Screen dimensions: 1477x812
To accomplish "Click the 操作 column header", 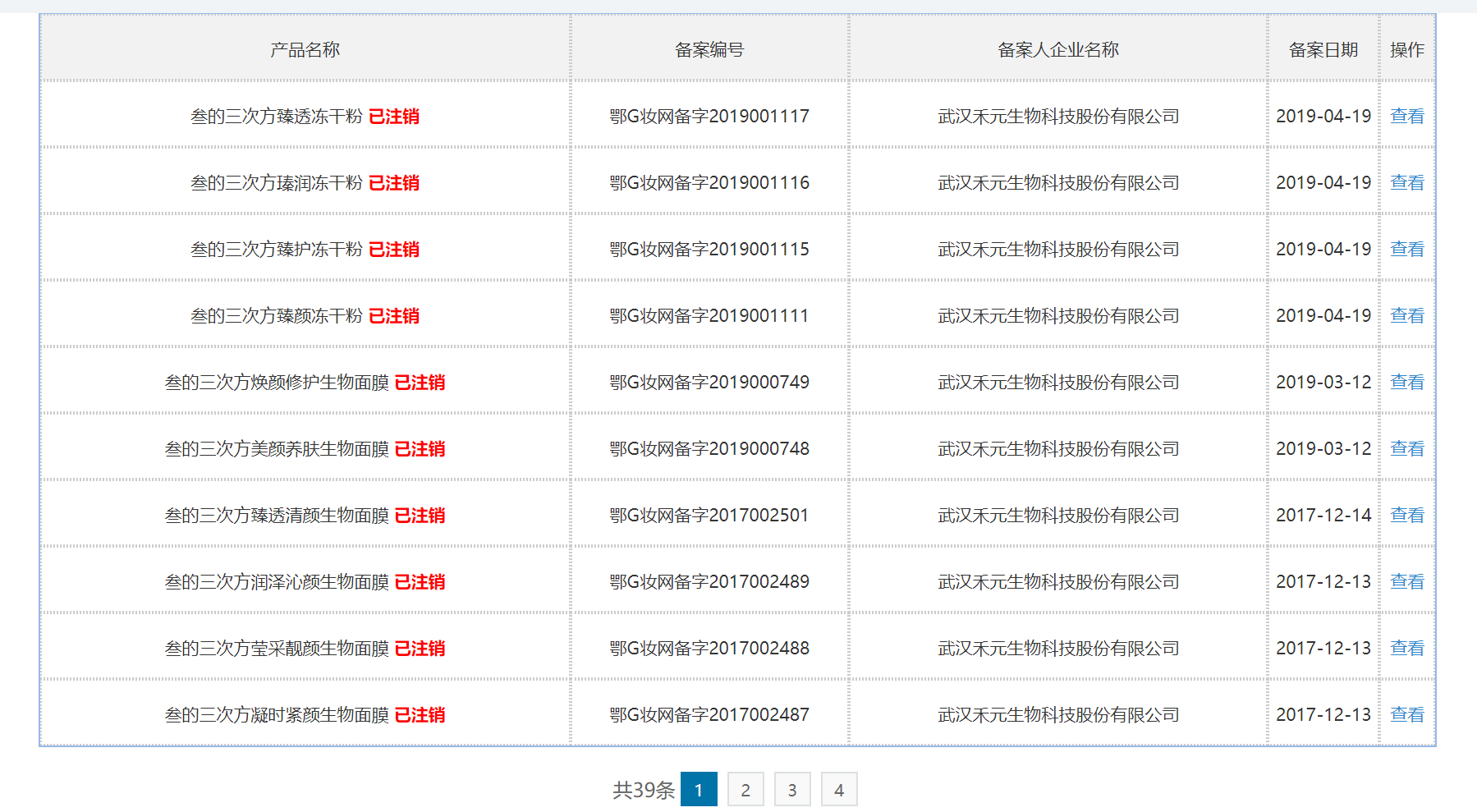I will click(1406, 49).
